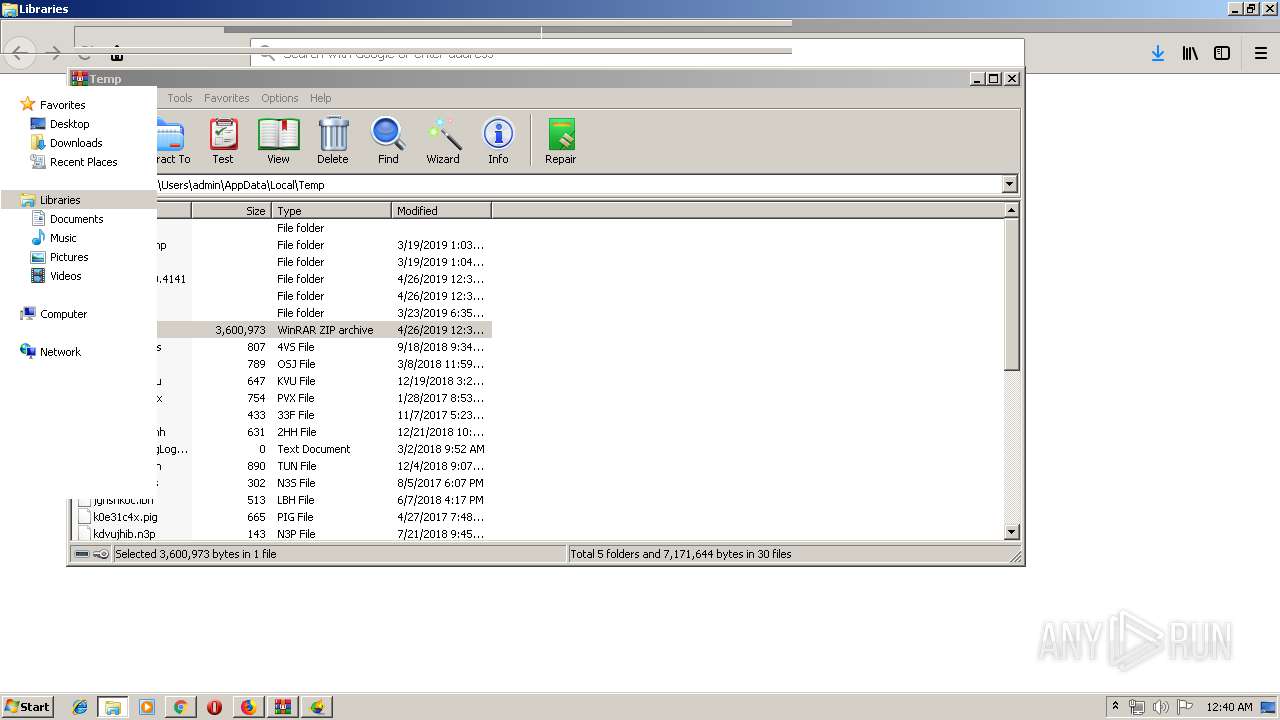The width and height of the screenshot is (1280, 720).
Task: Open Chrome from the taskbar
Action: [x=181, y=707]
